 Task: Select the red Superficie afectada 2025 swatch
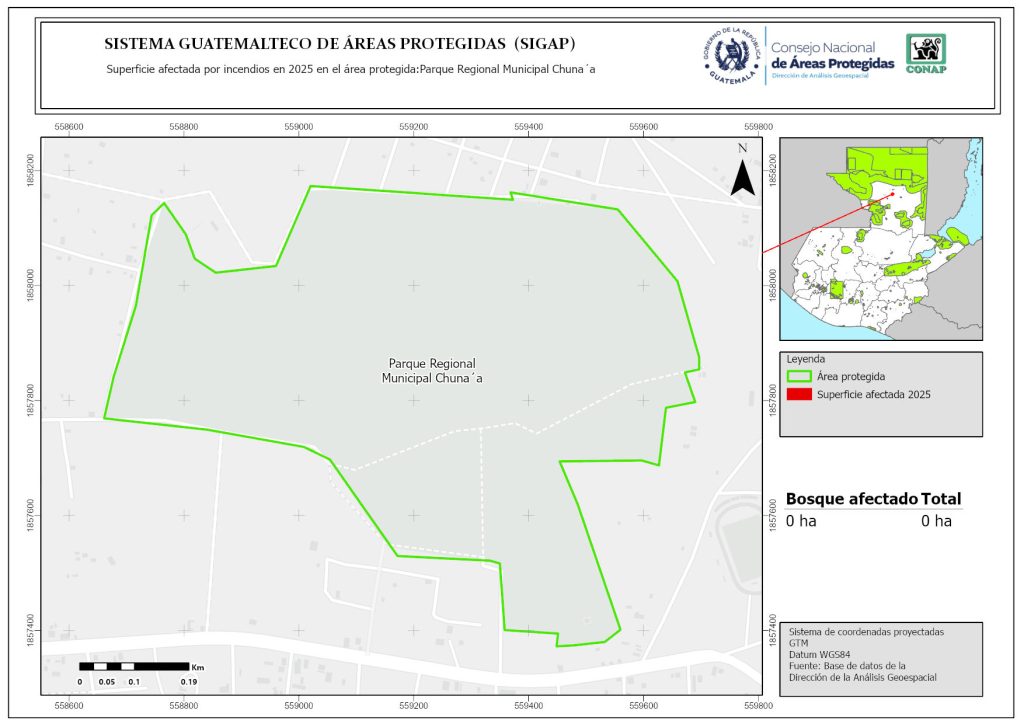798,395
